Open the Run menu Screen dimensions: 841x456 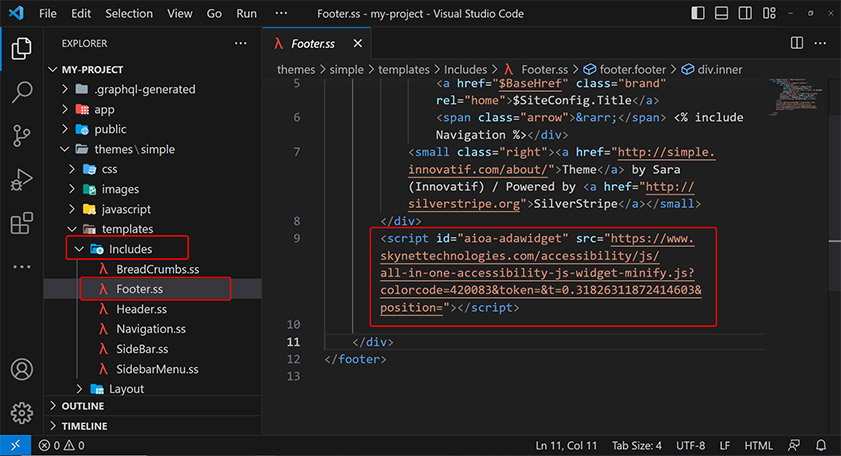click(x=246, y=13)
